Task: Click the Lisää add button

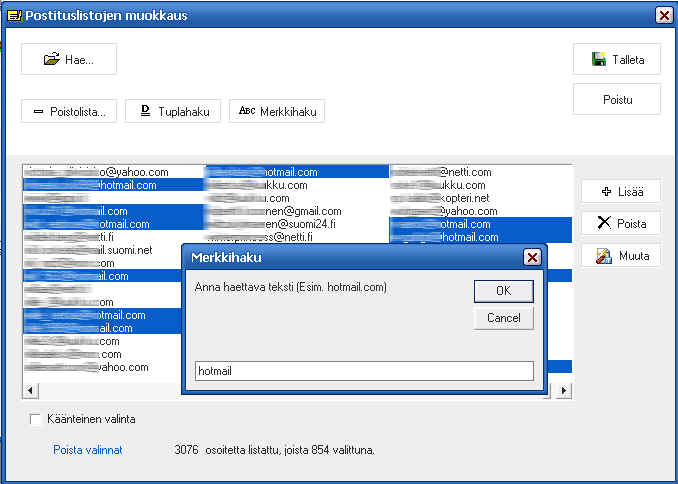Action: [x=620, y=192]
